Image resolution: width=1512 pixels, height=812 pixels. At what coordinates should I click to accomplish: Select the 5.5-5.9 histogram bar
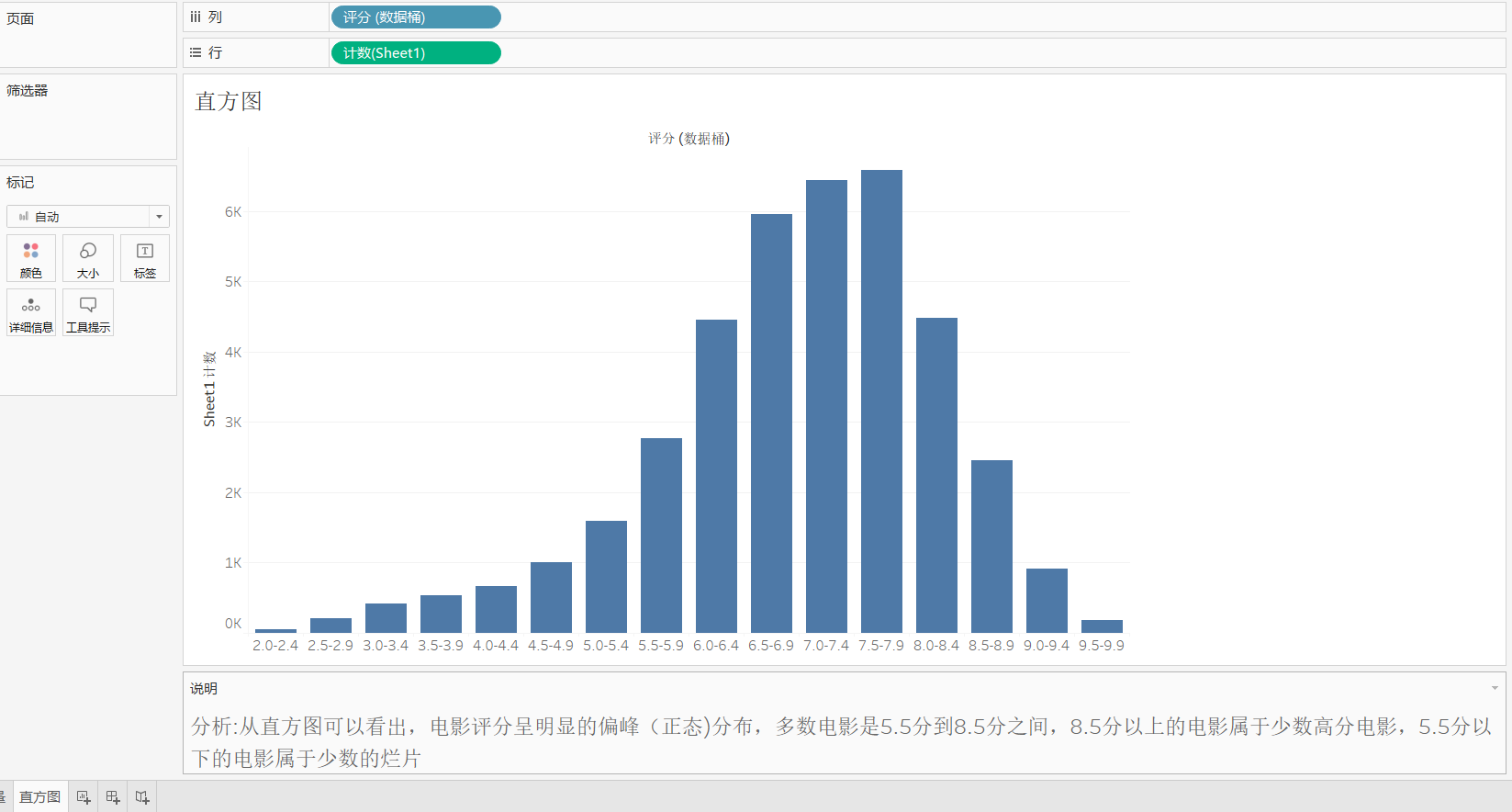661,536
